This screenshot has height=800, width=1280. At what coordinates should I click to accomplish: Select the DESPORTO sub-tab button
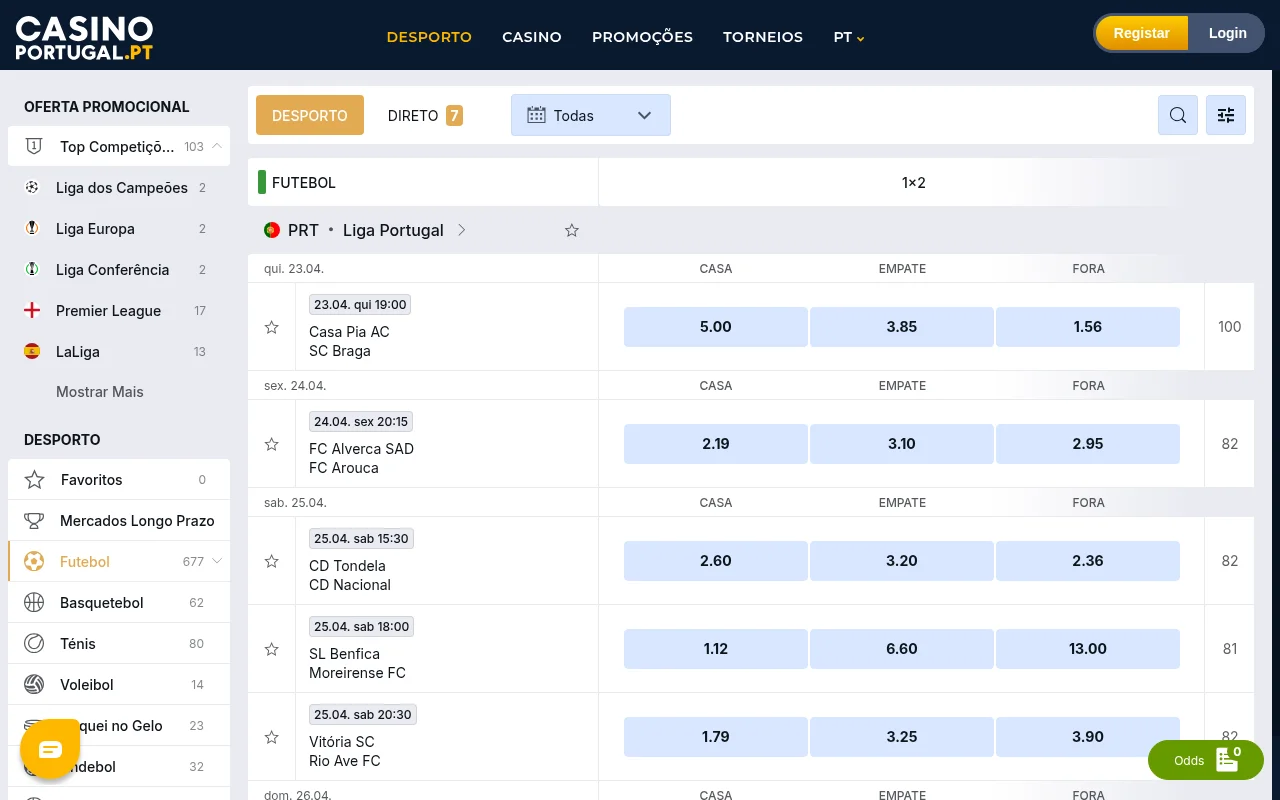click(x=310, y=115)
